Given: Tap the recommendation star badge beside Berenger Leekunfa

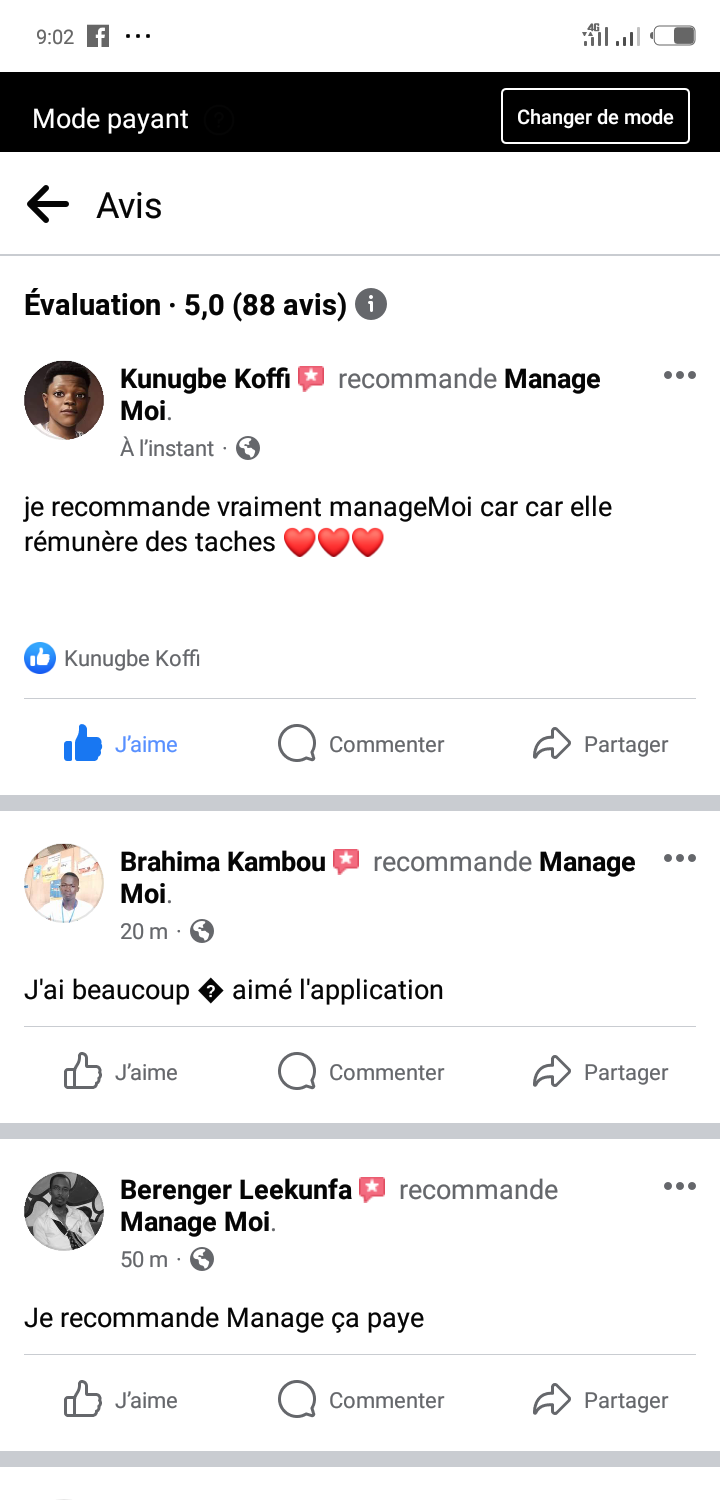Looking at the screenshot, I should pos(372,1189).
